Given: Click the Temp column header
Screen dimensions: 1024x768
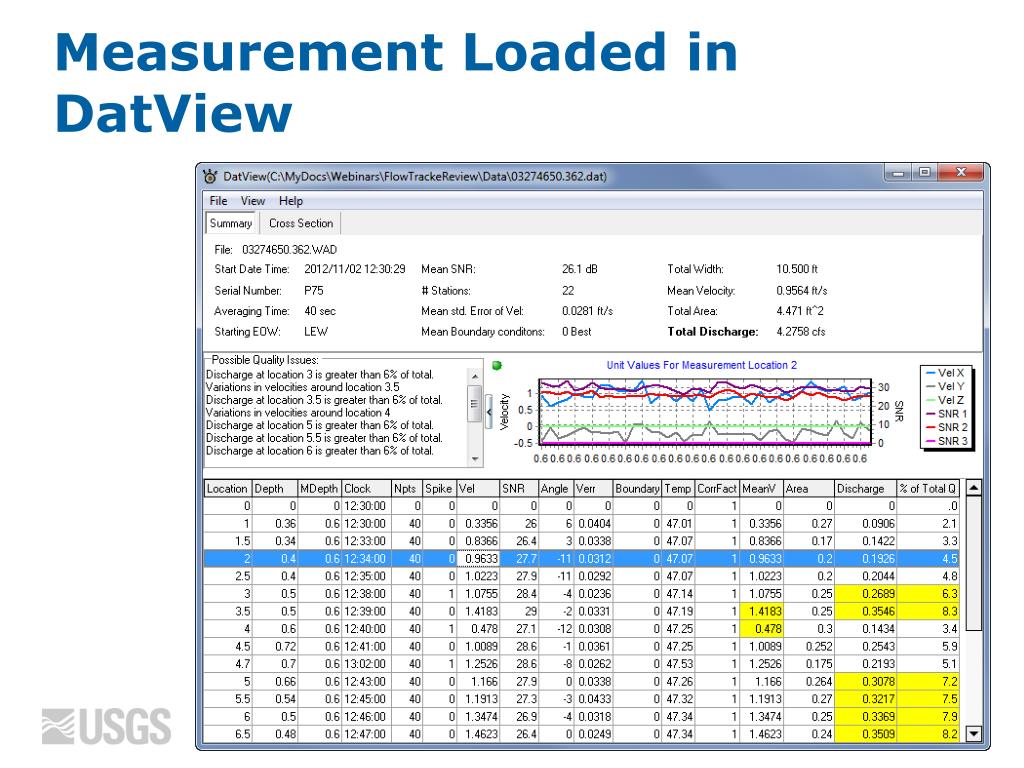Looking at the screenshot, I should [x=678, y=488].
